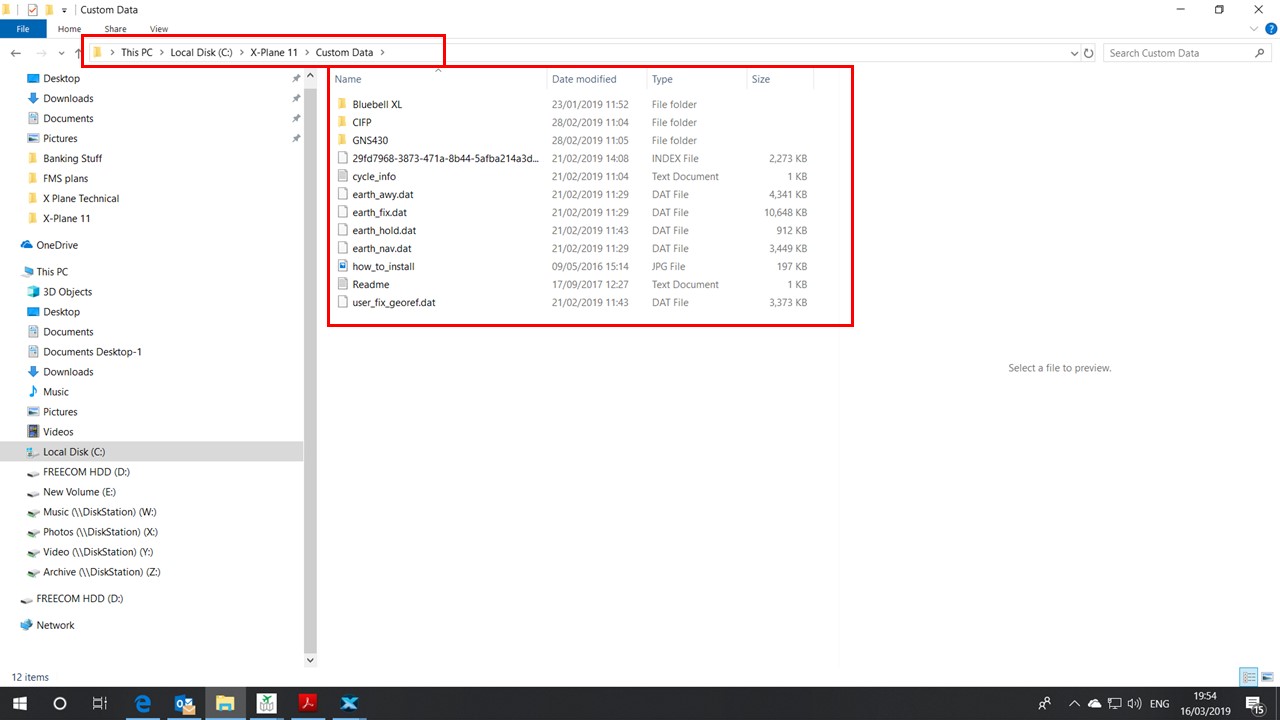Viewport: 1280px width, 720px height.
Task: Click Local Disk (C:) in breadcrumb
Action: coord(201,53)
